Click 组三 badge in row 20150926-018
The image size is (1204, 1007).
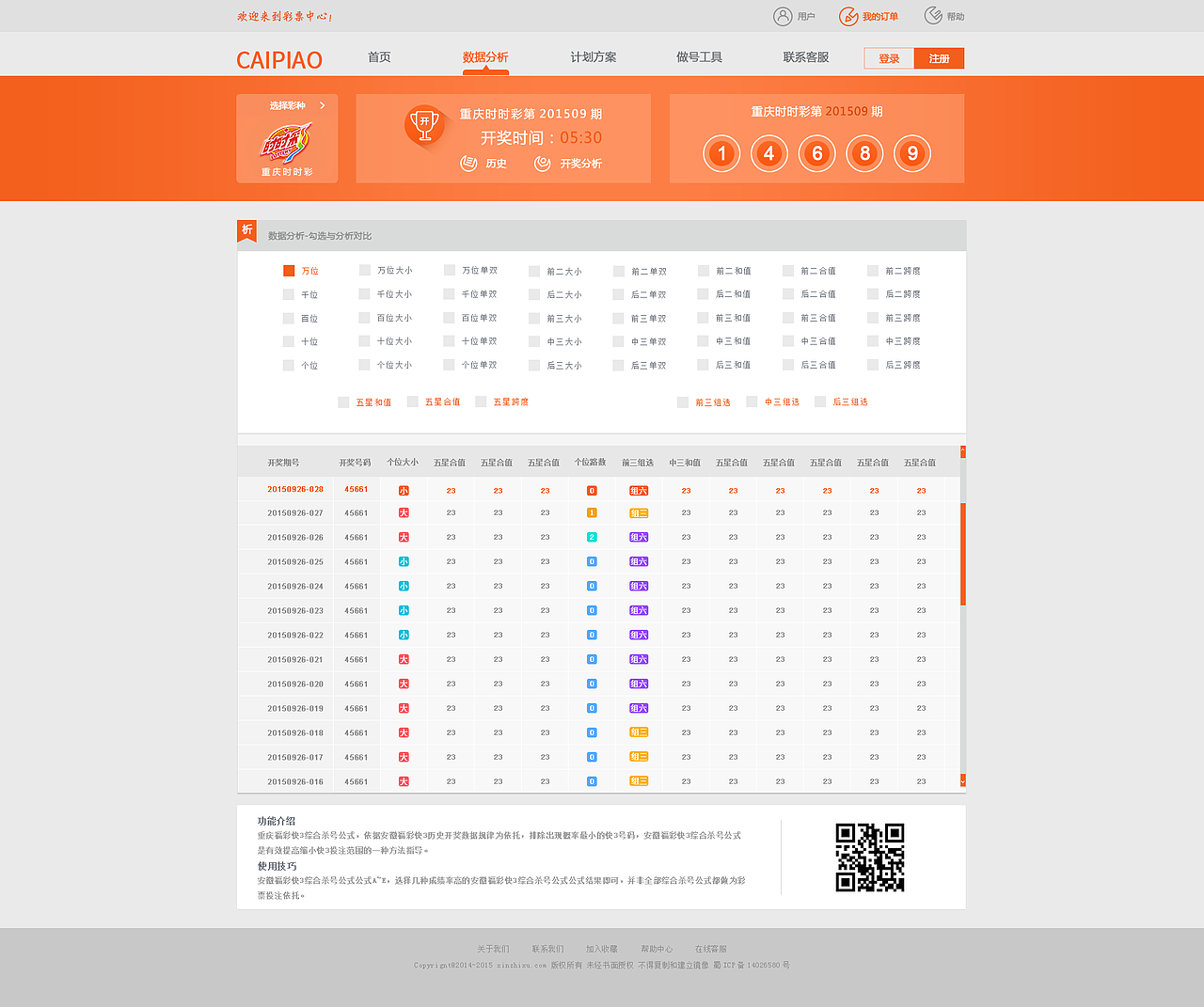639,732
